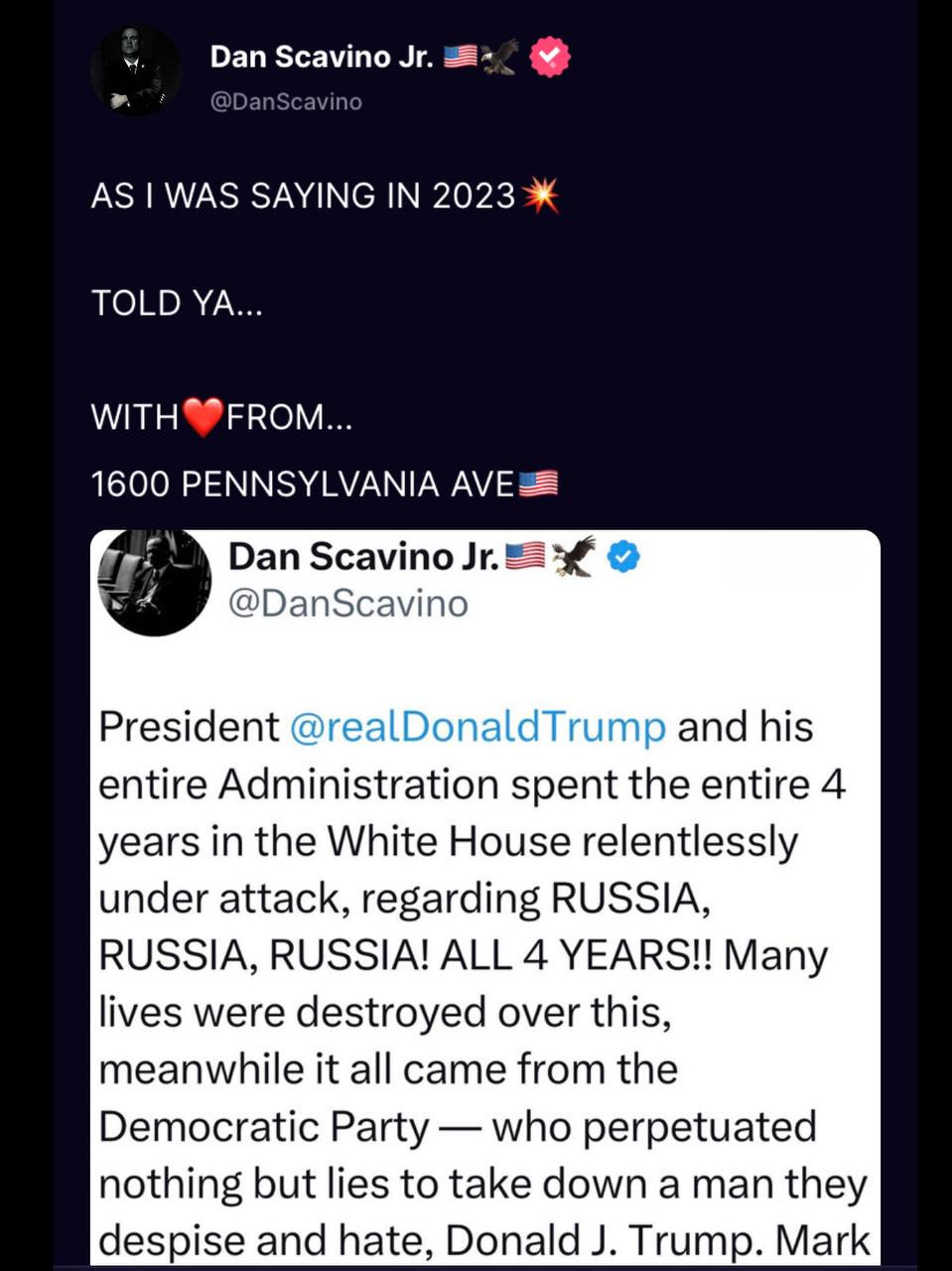This screenshot has width=952, height=1271.
Task: Click the red heart emoji
Action: 203,417
